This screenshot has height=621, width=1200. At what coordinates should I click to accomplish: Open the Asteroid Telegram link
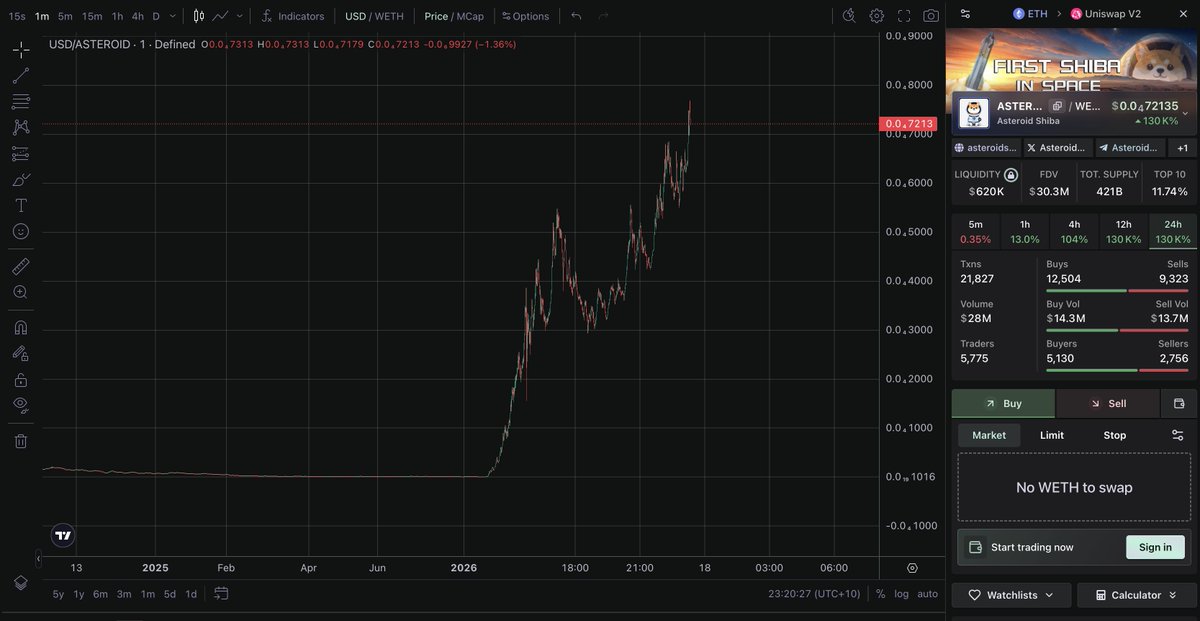1130,148
